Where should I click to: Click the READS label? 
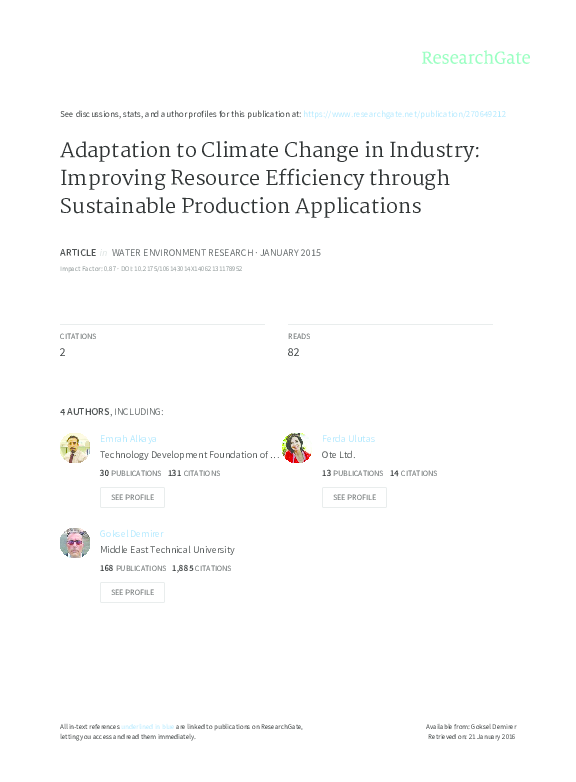point(299,337)
